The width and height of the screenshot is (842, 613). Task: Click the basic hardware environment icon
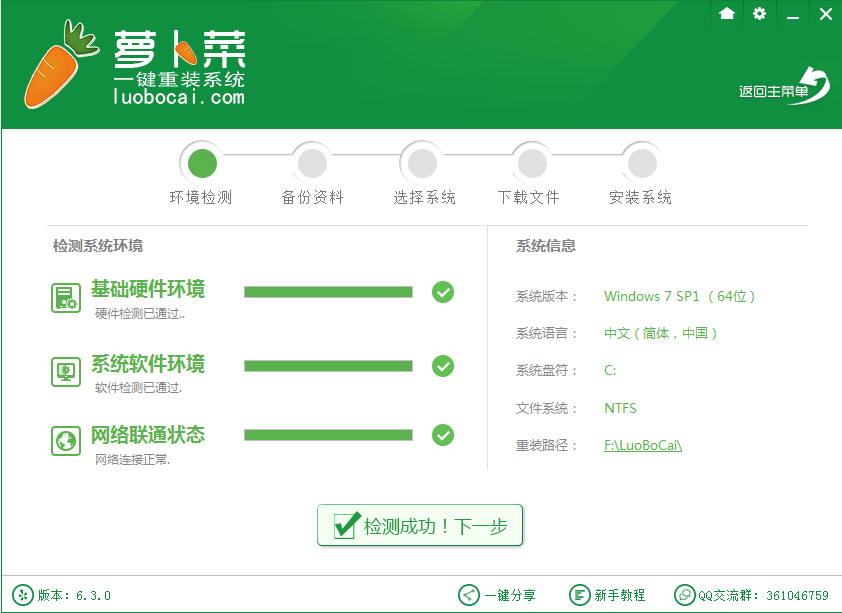(66, 297)
